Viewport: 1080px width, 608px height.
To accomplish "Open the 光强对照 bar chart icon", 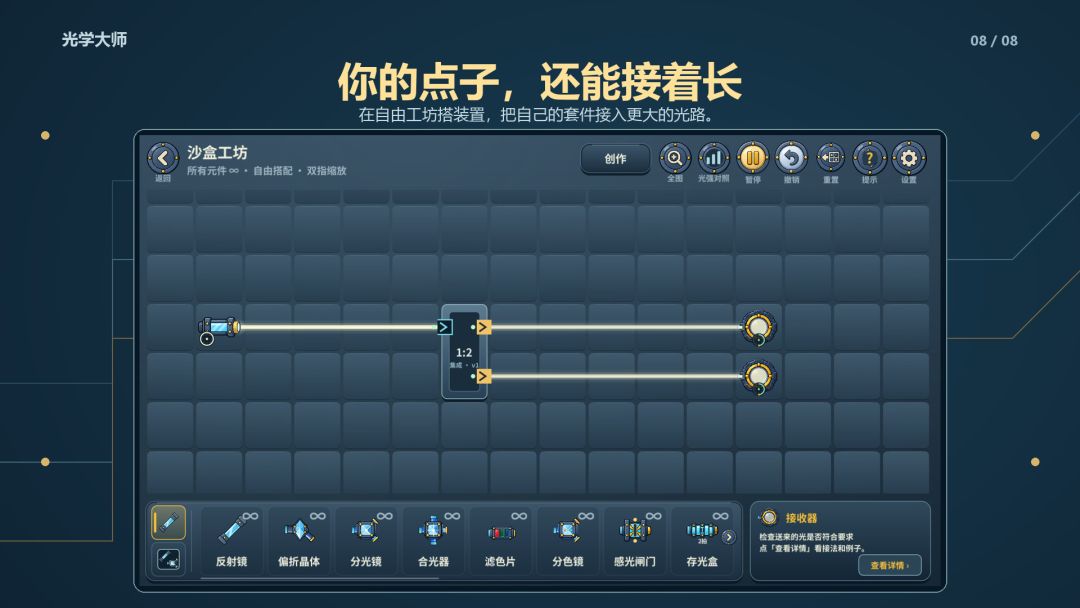I will (x=714, y=158).
